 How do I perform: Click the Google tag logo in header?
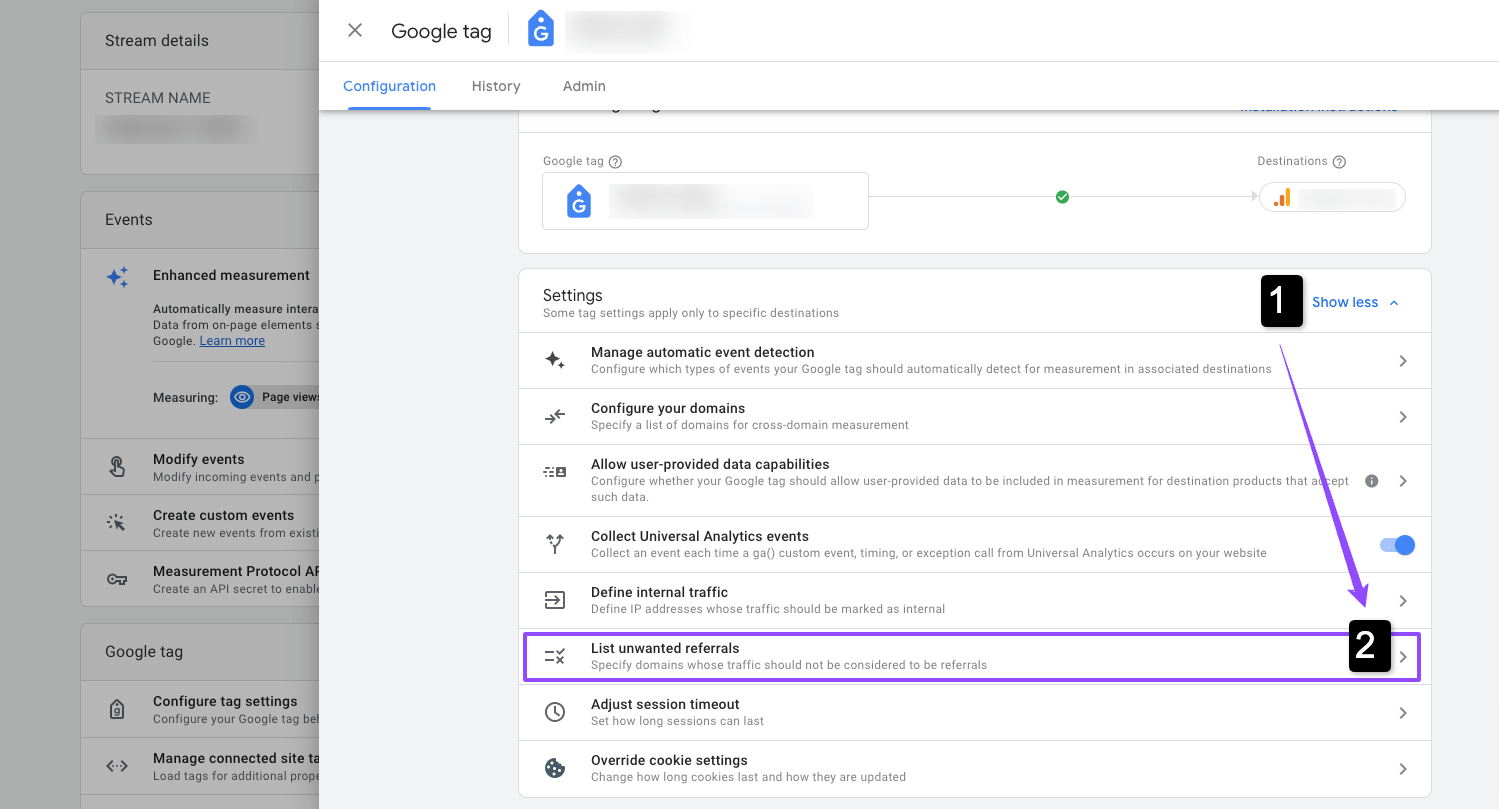[x=541, y=30]
